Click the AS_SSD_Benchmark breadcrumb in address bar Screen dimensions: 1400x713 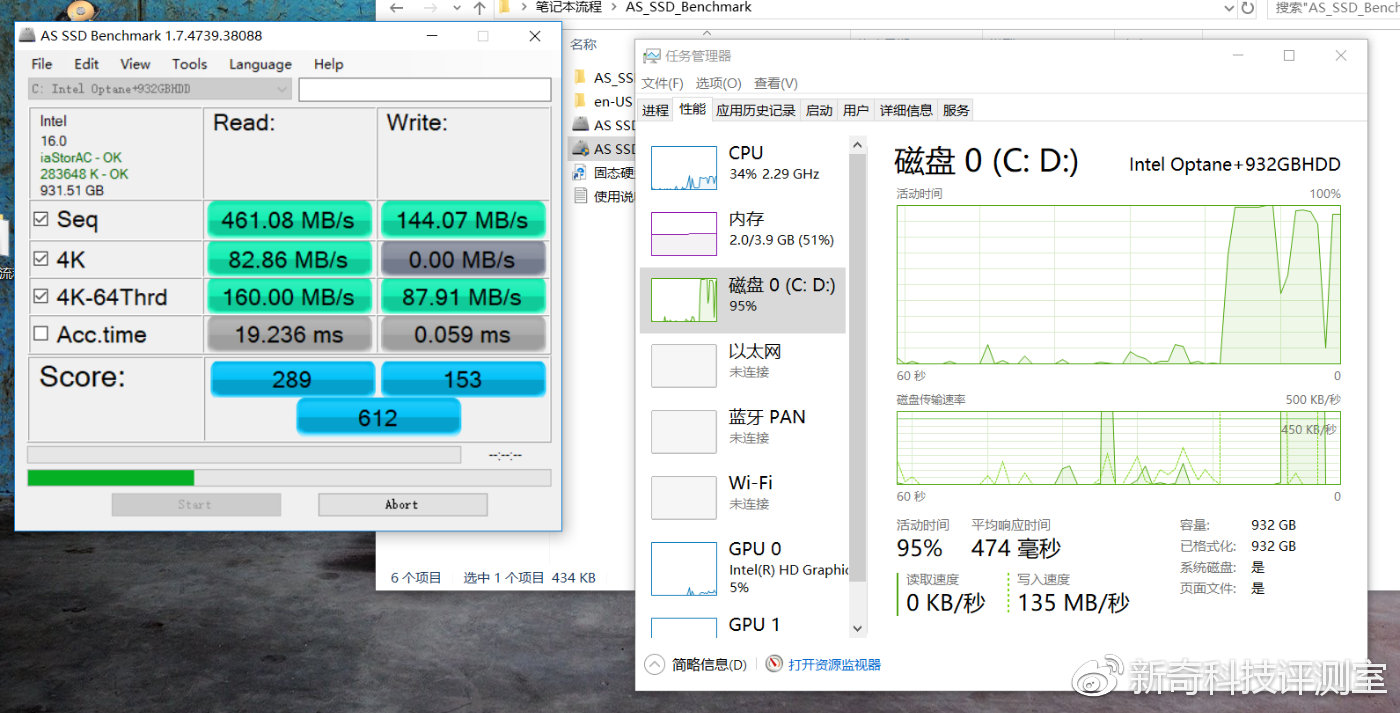coord(689,7)
